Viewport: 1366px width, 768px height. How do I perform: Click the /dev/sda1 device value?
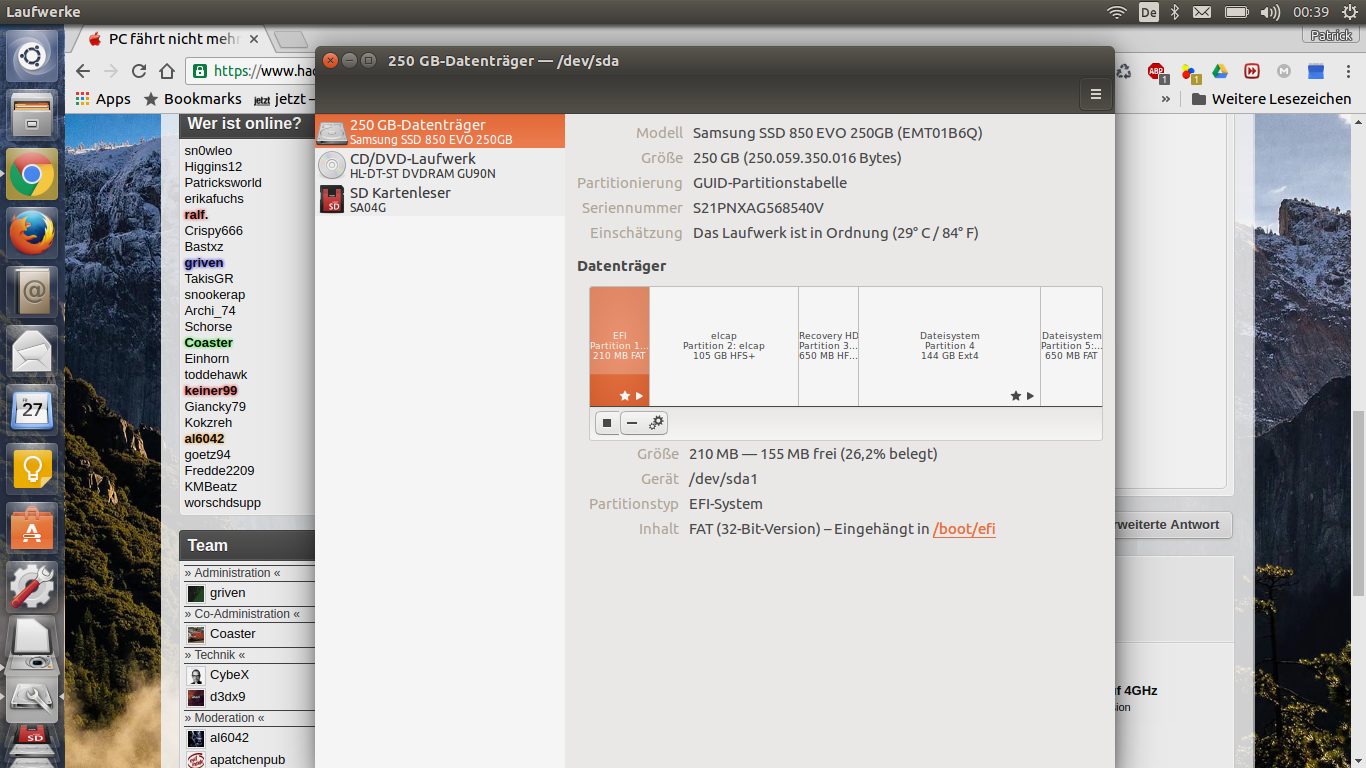coord(723,479)
